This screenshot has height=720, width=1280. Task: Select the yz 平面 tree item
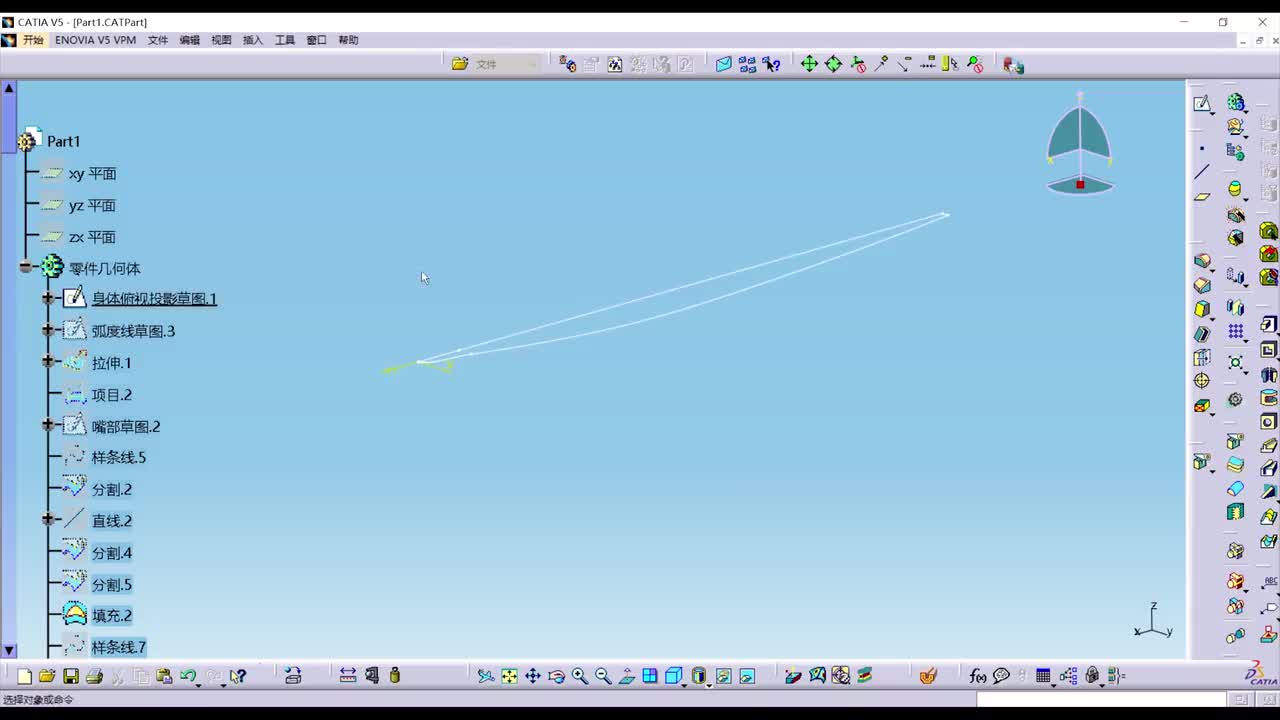coord(92,205)
